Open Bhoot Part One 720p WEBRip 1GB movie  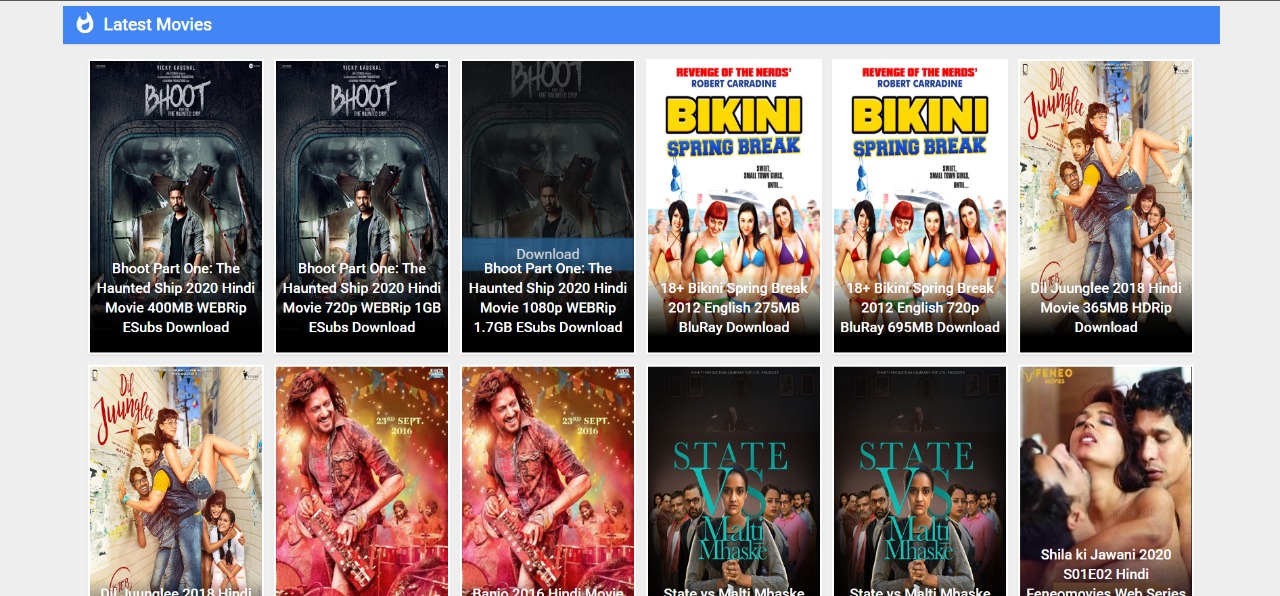[x=362, y=207]
